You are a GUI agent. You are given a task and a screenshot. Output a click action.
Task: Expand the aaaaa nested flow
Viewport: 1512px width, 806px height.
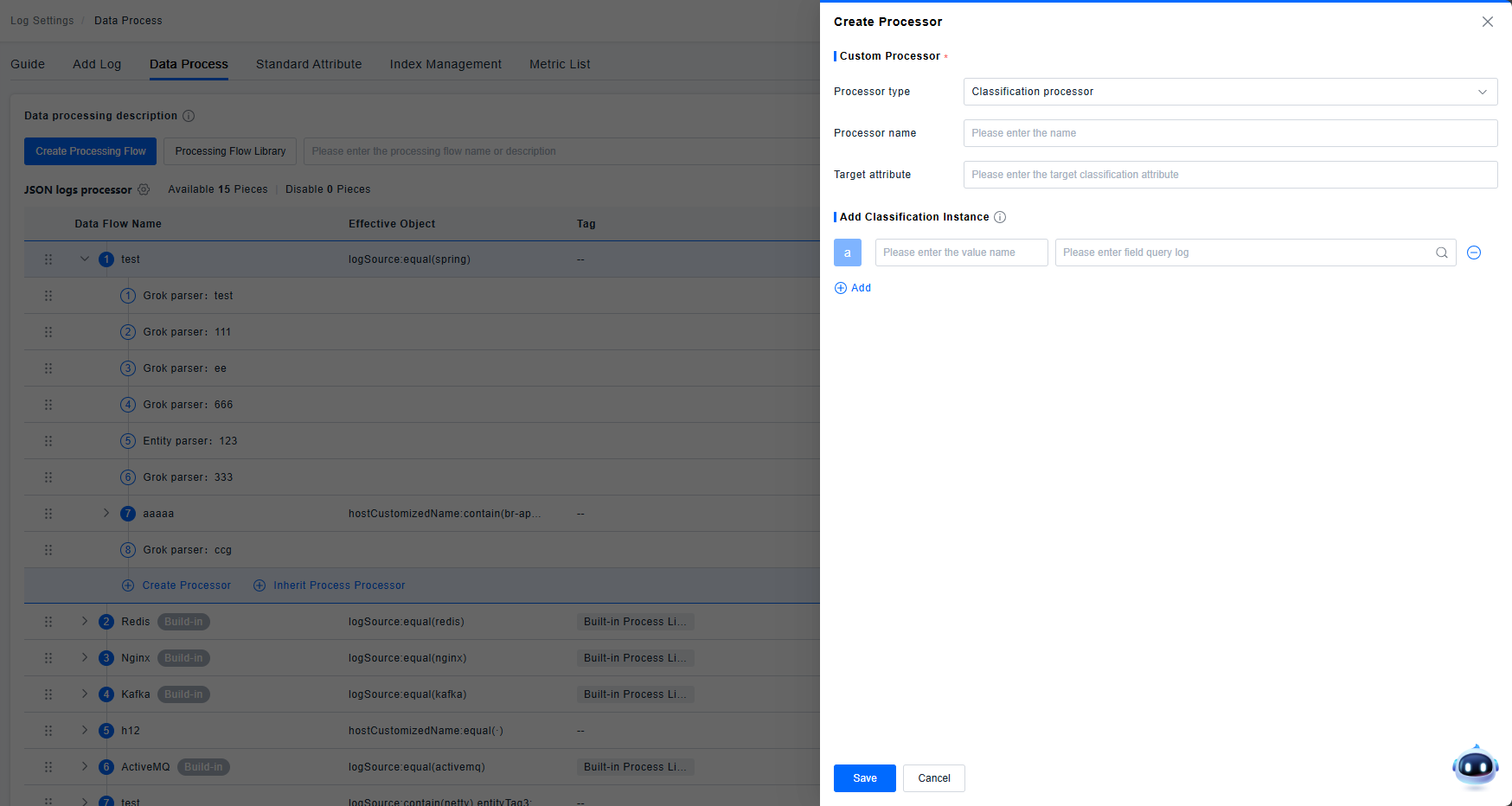click(106, 513)
